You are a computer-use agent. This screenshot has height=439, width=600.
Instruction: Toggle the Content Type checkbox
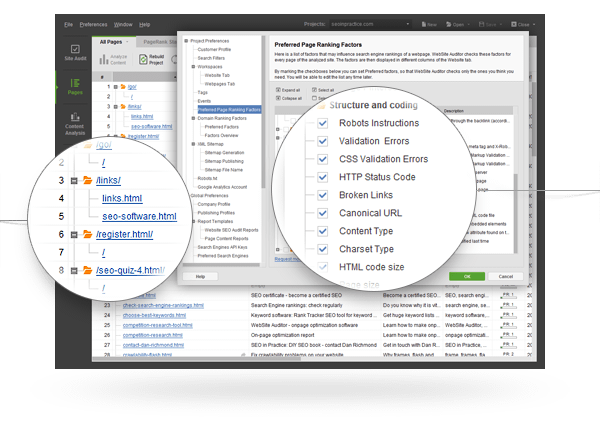323,231
